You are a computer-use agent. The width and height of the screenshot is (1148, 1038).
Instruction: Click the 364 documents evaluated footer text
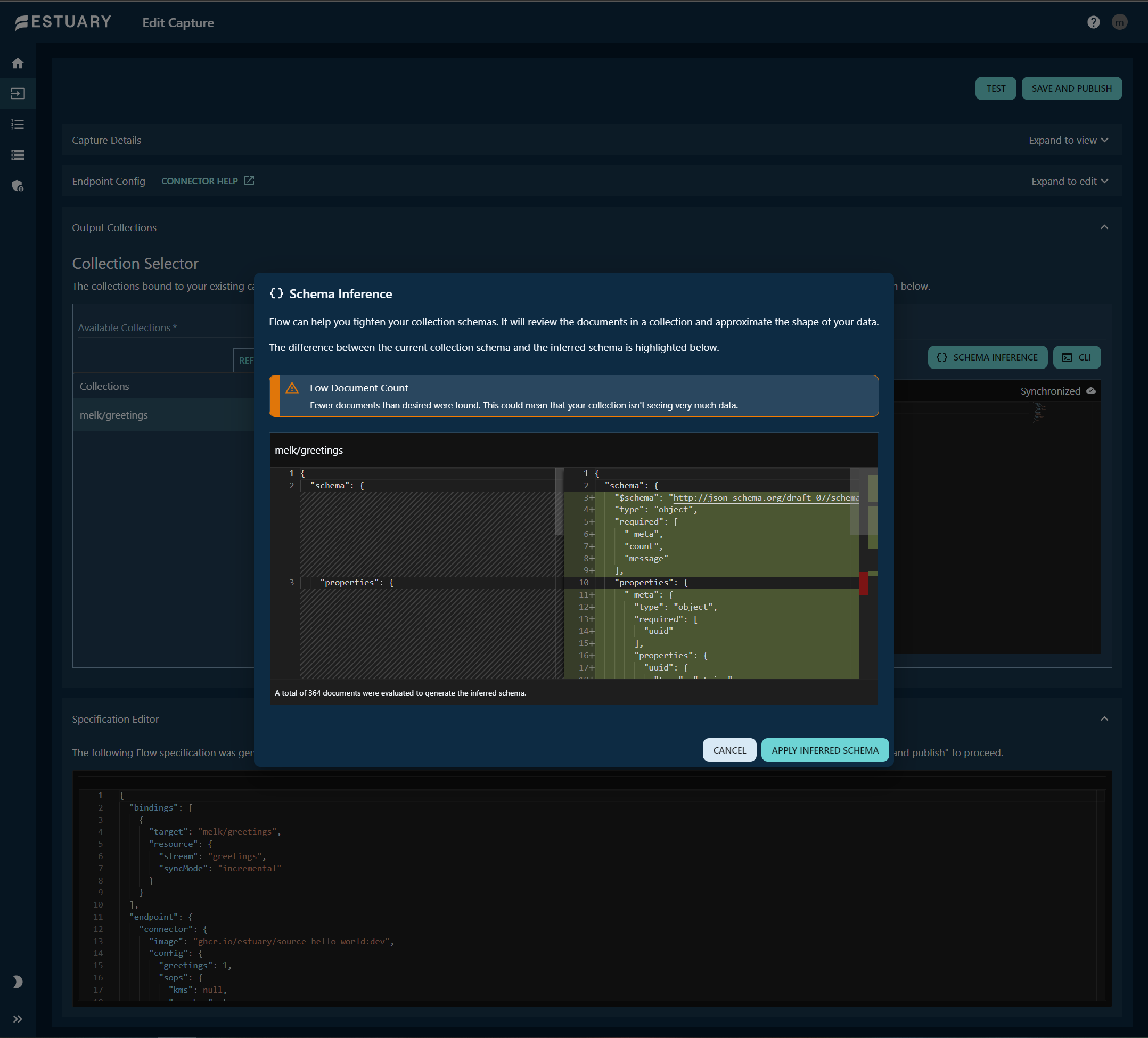[x=400, y=693]
